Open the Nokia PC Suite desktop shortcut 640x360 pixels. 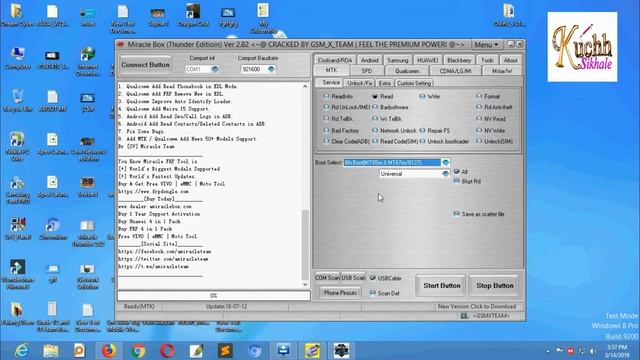tap(18, 147)
